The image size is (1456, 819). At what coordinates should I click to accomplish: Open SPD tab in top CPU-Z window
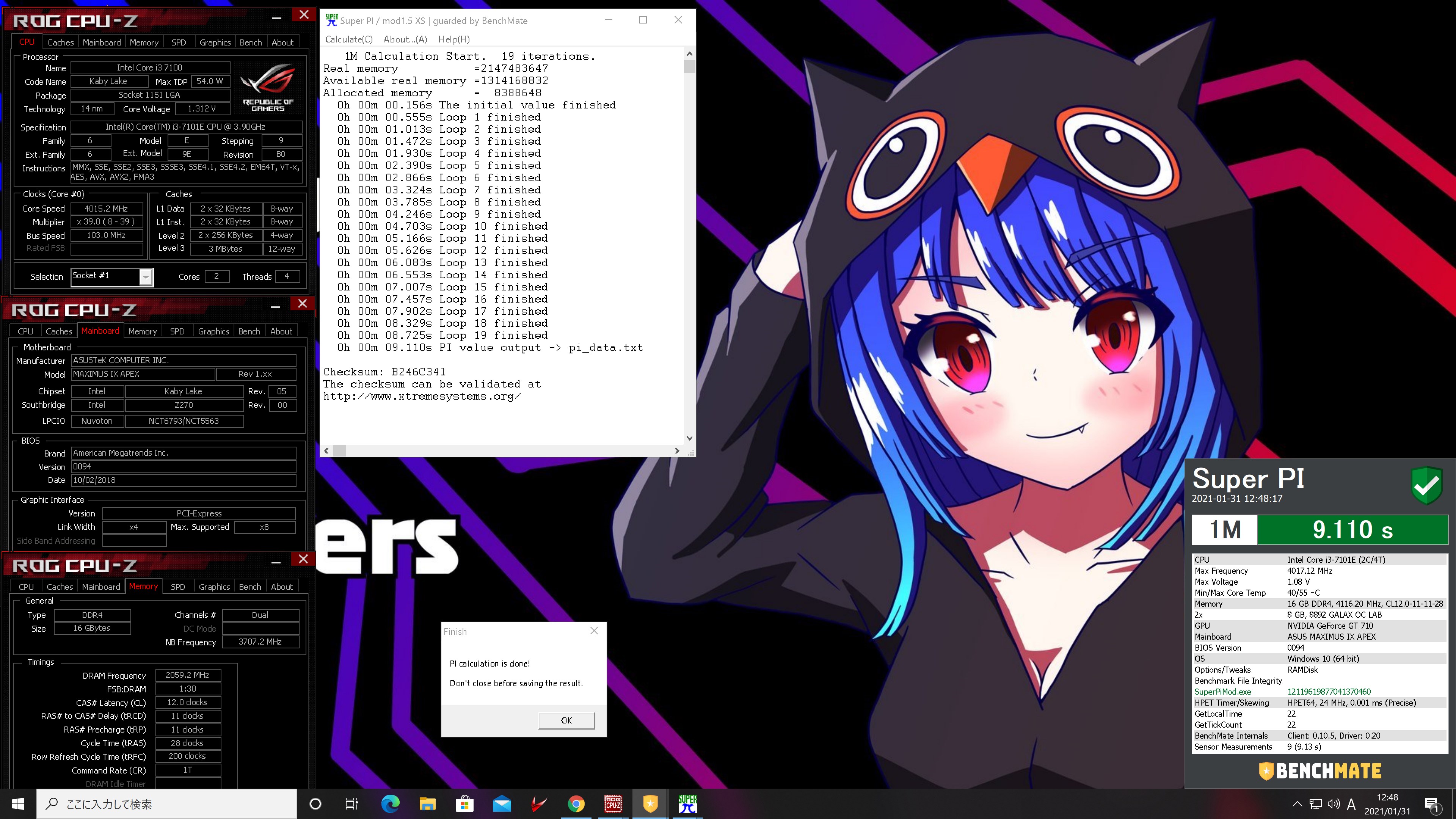(x=179, y=42)
